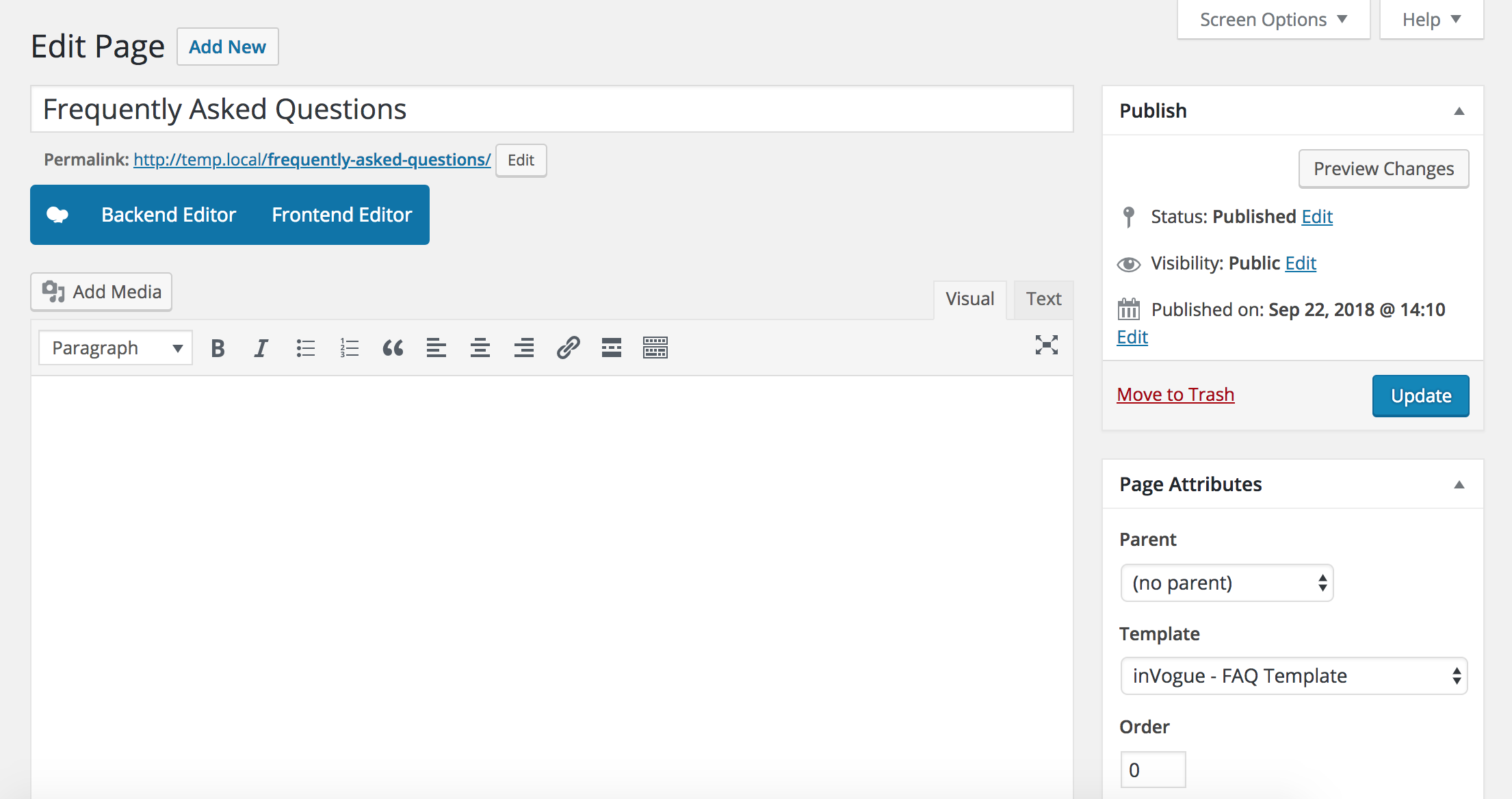Click the Update button
The image size is (1512, 799).
[x=1420, y=395]
